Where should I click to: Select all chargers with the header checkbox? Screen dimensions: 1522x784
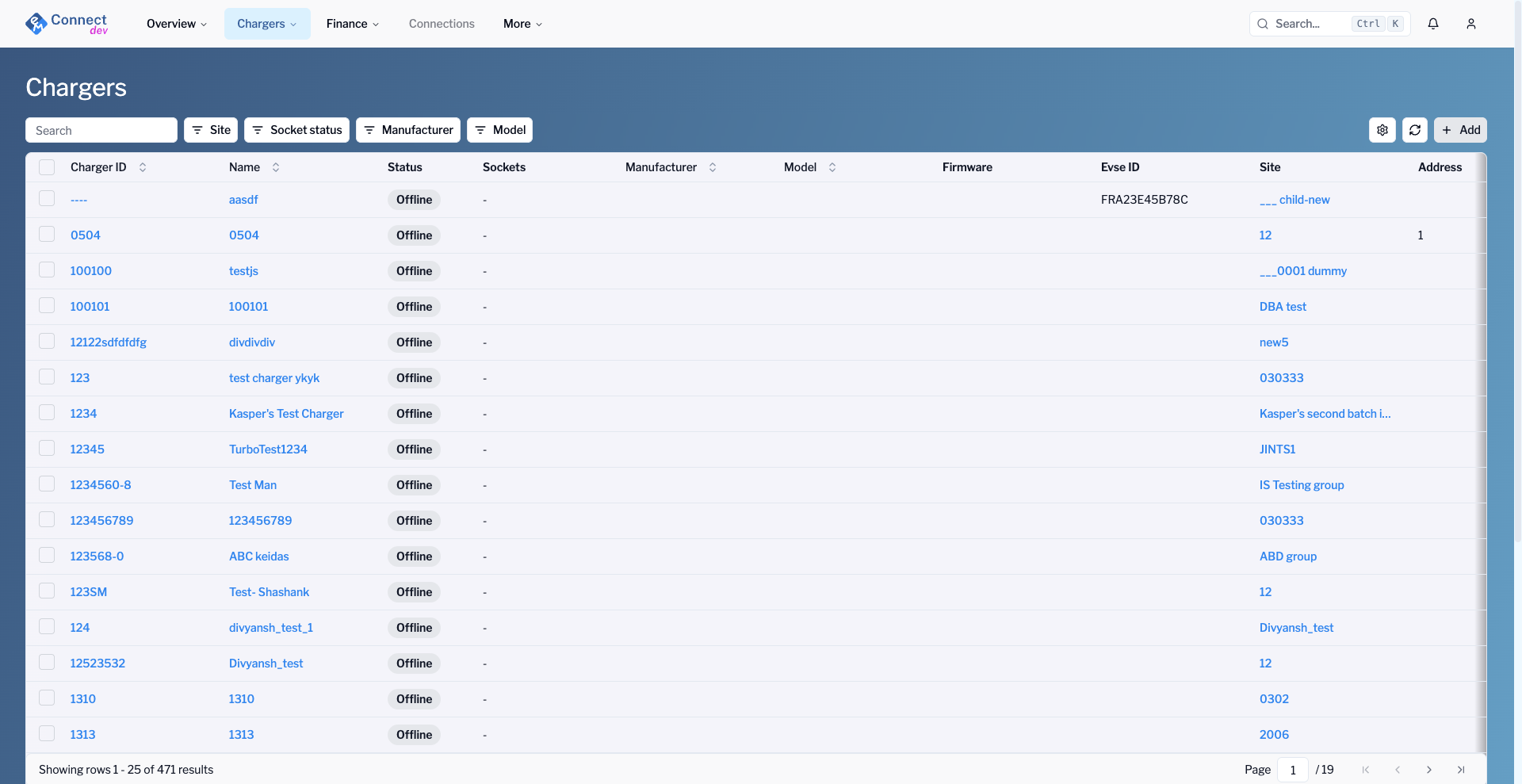[x=47, y=167]
